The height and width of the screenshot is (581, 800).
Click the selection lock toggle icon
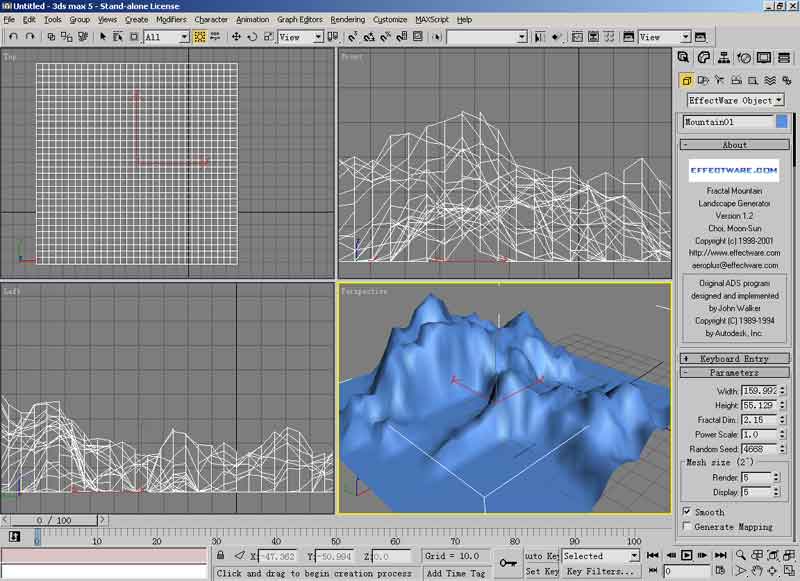tap(220, 555)
